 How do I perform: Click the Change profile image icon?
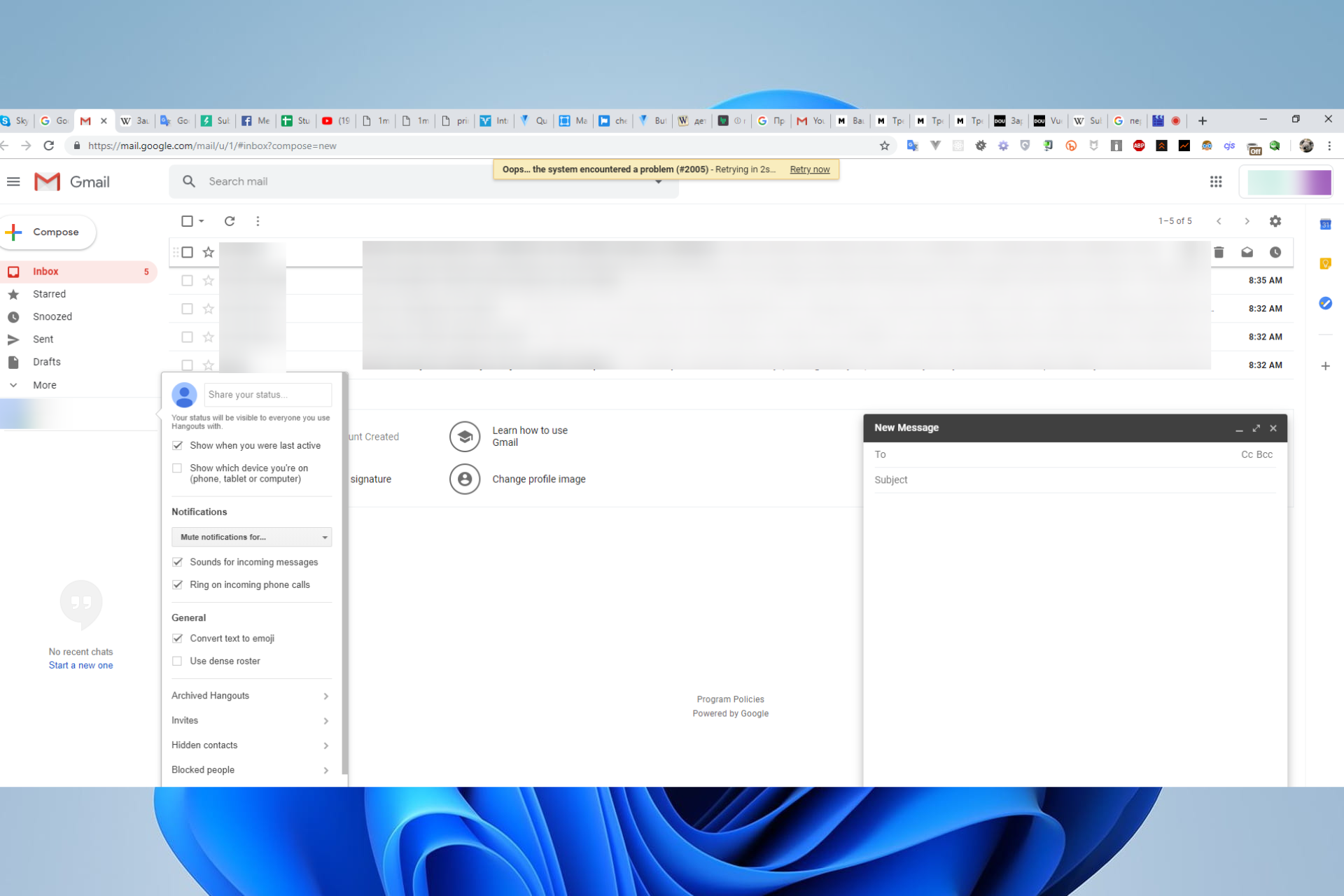(x=465, y=479)
